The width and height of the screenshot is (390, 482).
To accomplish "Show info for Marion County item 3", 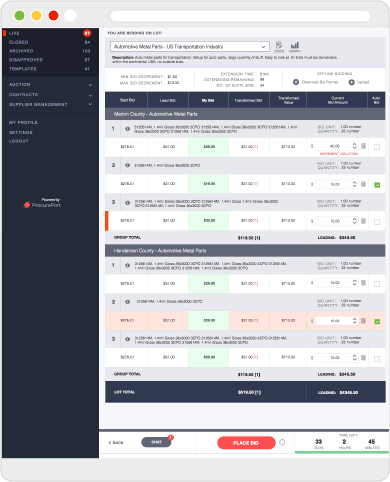I will [x=127, y=203].
